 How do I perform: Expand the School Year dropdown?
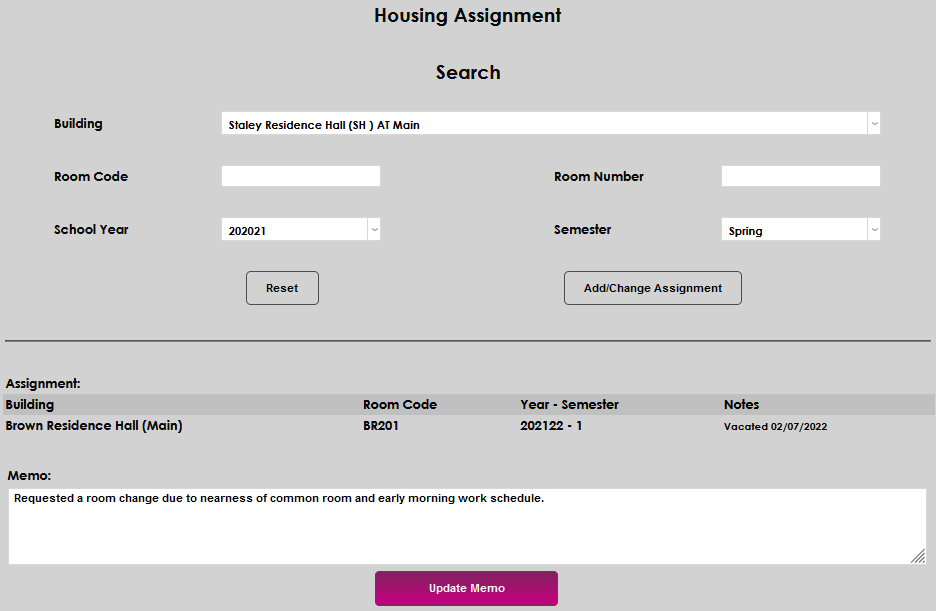pyautogui.click(x=373, y=229)
